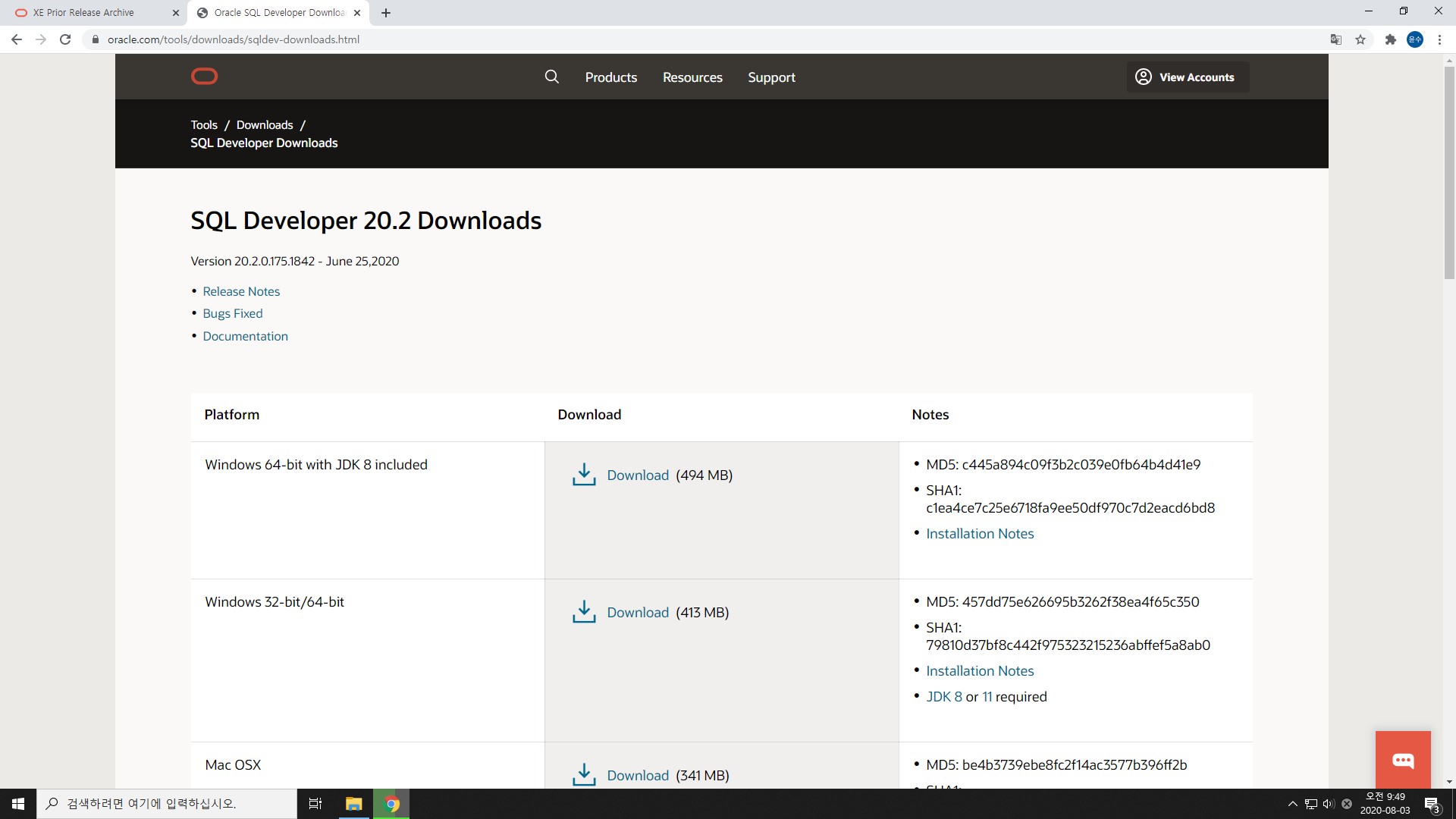Viewport: 1456px width, 819px height.
Task: Open the JDK 8 link
Action: pos(943,696)
